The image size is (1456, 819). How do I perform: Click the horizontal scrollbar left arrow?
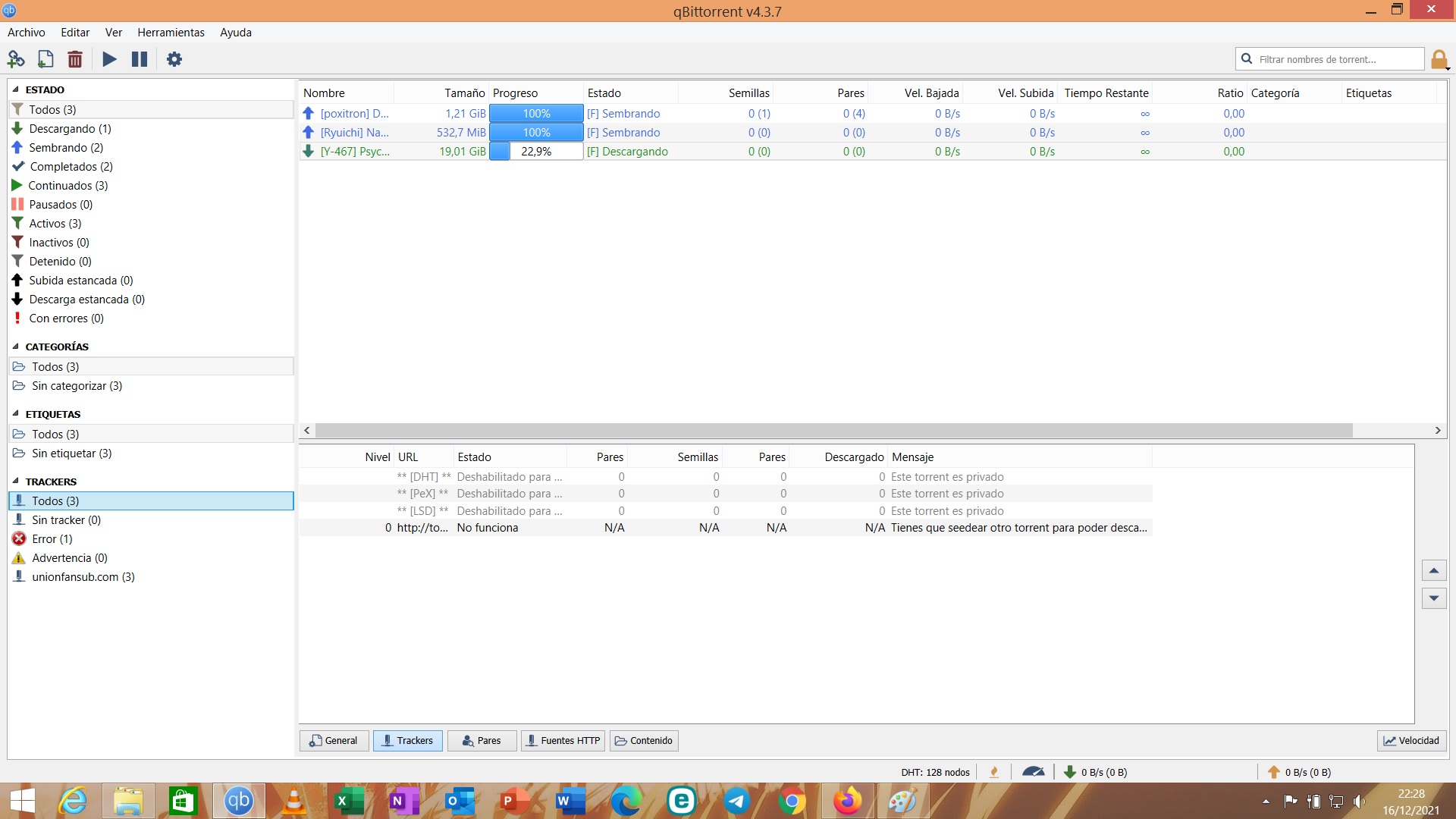click(x=307, y=431)
